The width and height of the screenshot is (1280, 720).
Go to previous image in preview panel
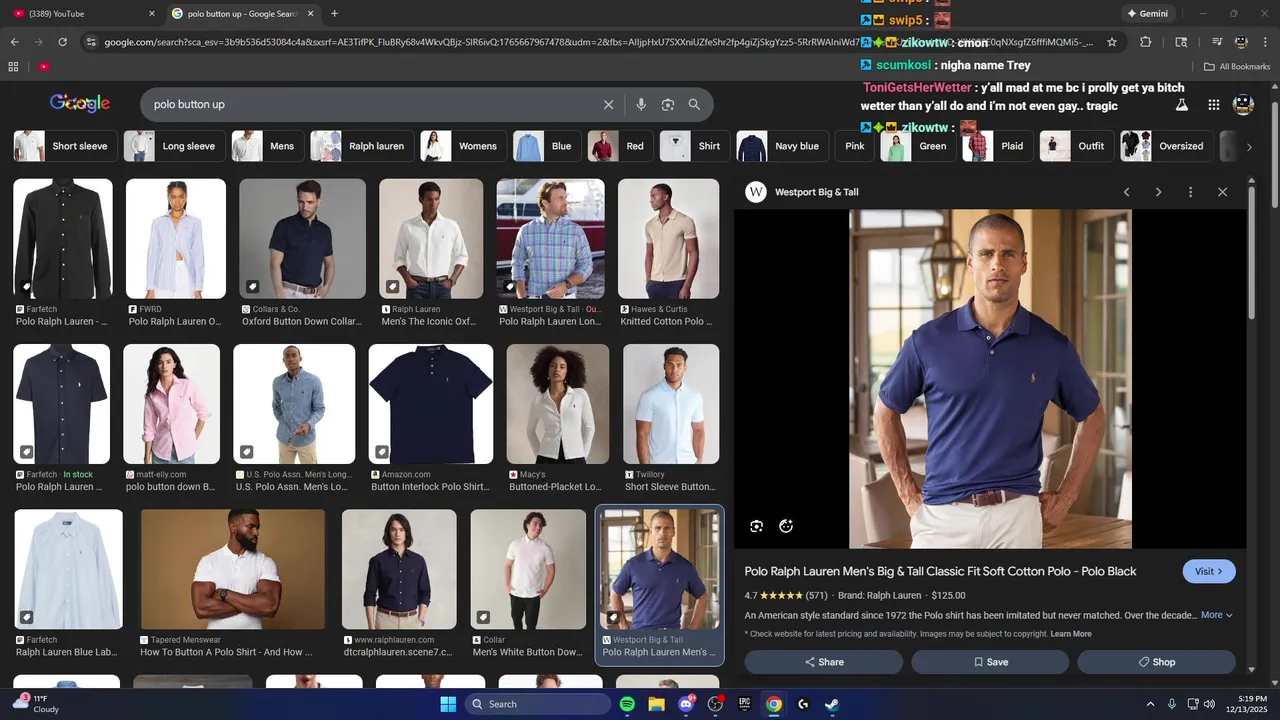pos(1126,192)
